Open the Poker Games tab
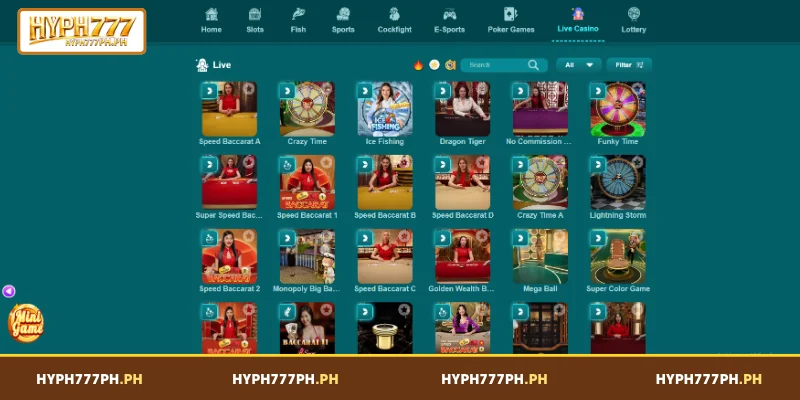Image resolution: width=800 pixels, height=400 pixels. pos(511,20)
